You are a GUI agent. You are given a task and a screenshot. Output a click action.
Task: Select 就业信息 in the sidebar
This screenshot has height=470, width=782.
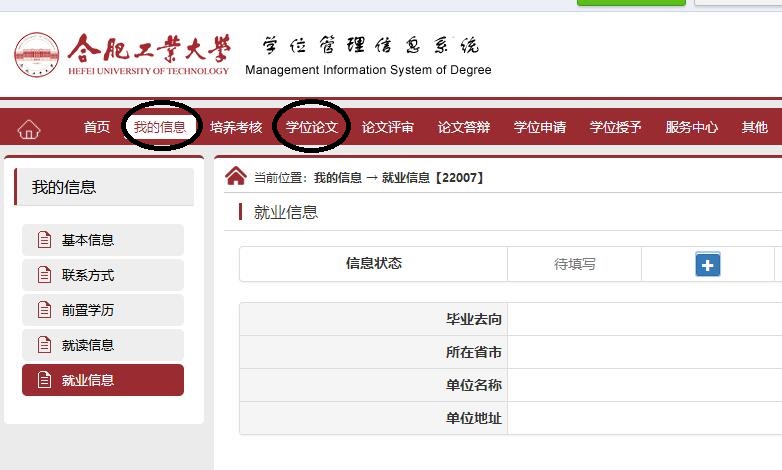tap(103, 380)
